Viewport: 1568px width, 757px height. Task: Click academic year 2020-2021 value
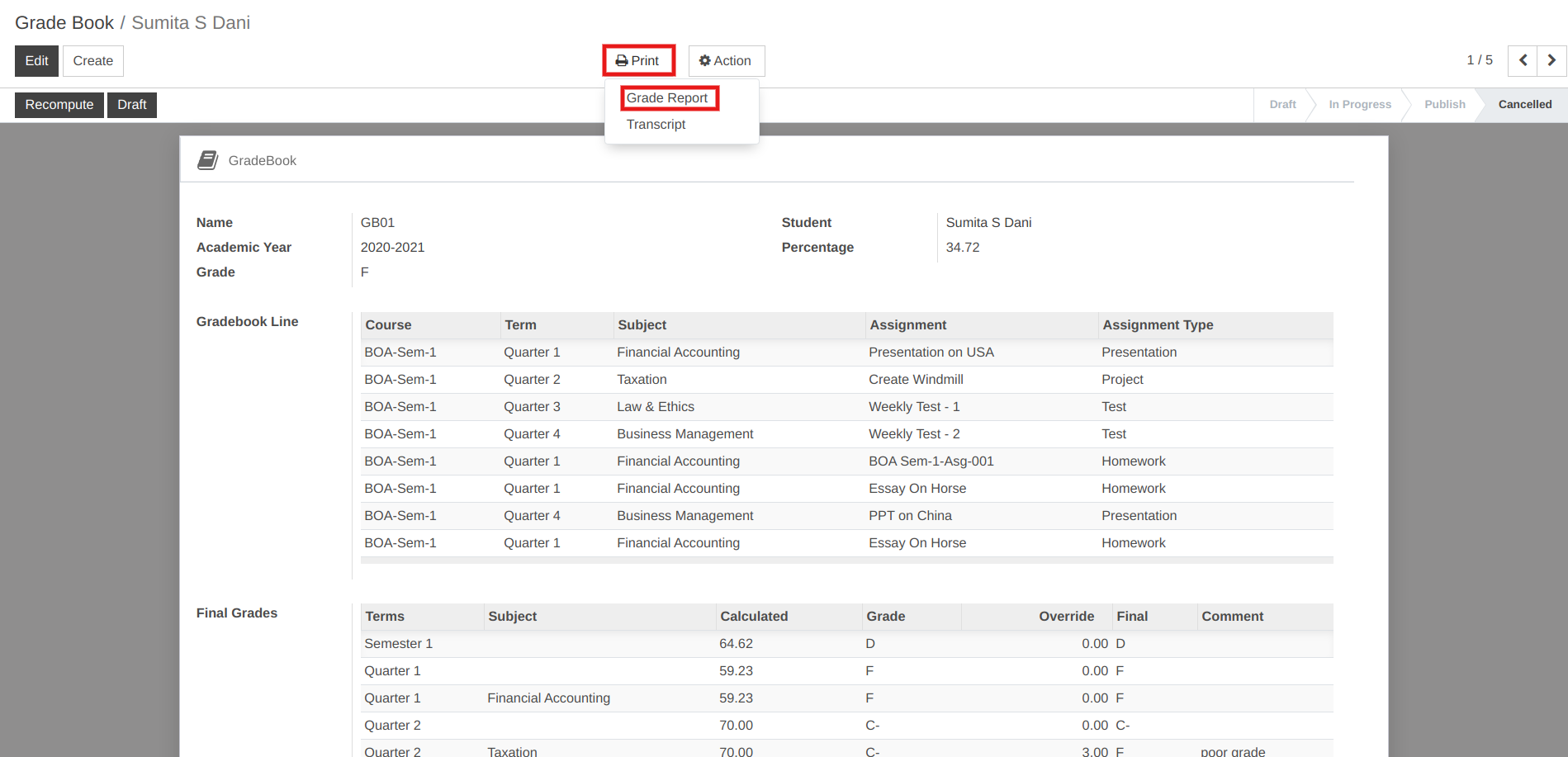point(392,248)
